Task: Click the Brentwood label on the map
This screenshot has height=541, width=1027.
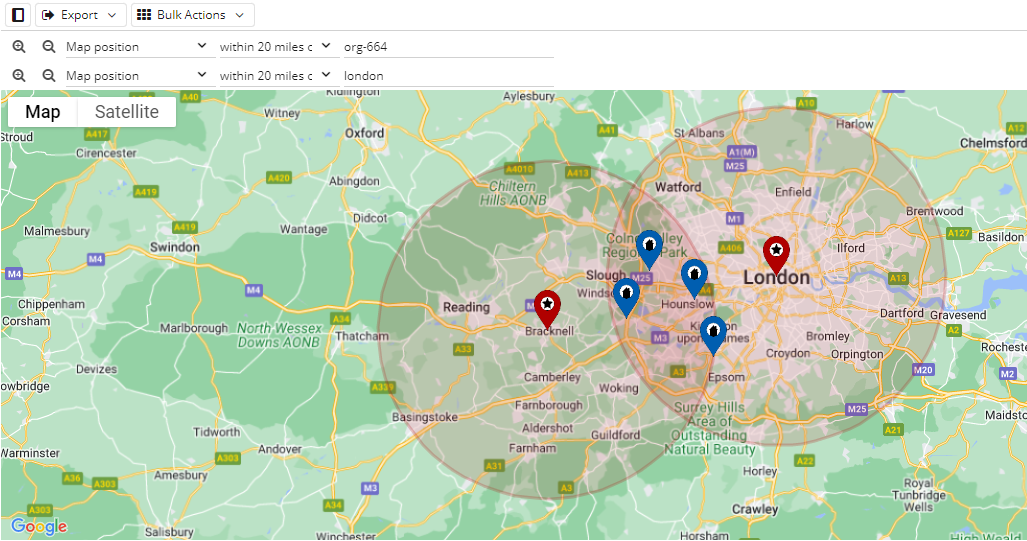Action: click(x=935, y=211)
